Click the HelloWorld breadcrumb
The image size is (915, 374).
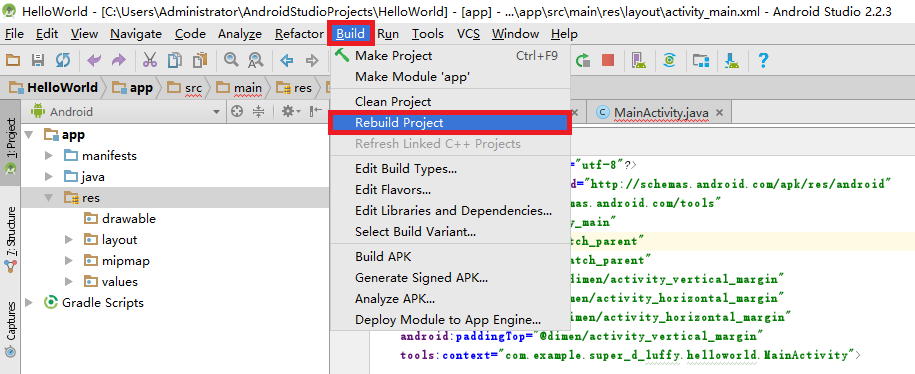(54, 88)
